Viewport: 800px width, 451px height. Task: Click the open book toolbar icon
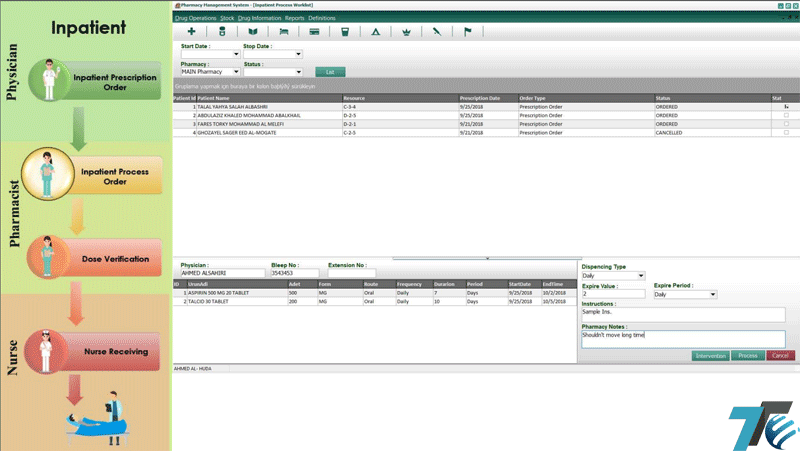252,32
